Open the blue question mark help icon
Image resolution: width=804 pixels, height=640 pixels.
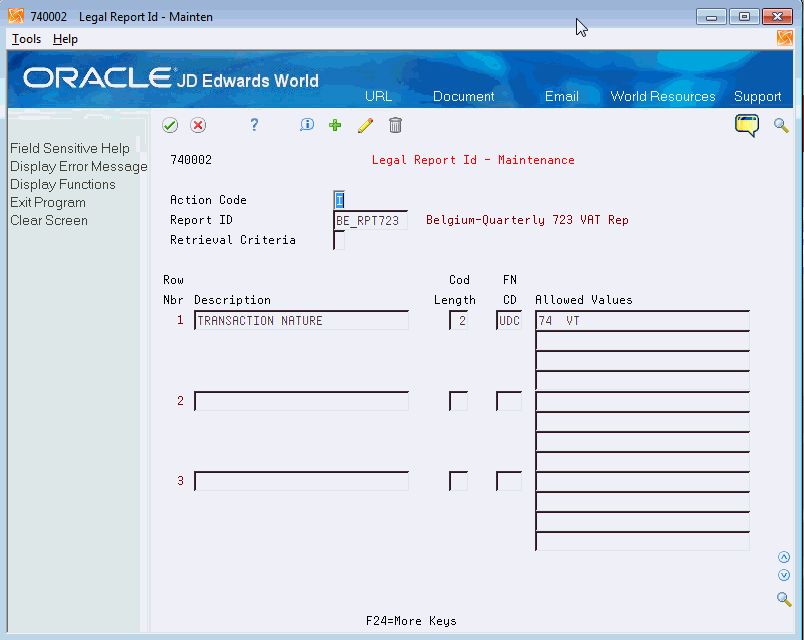(254, 125)
